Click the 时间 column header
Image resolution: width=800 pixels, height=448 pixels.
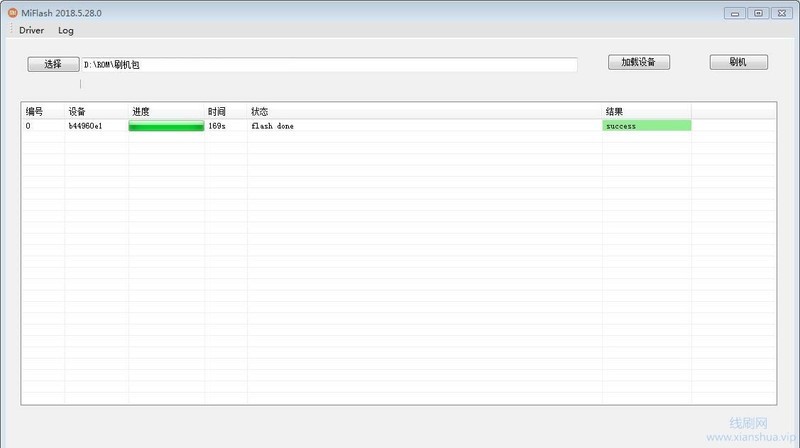(x=226, y=111)
